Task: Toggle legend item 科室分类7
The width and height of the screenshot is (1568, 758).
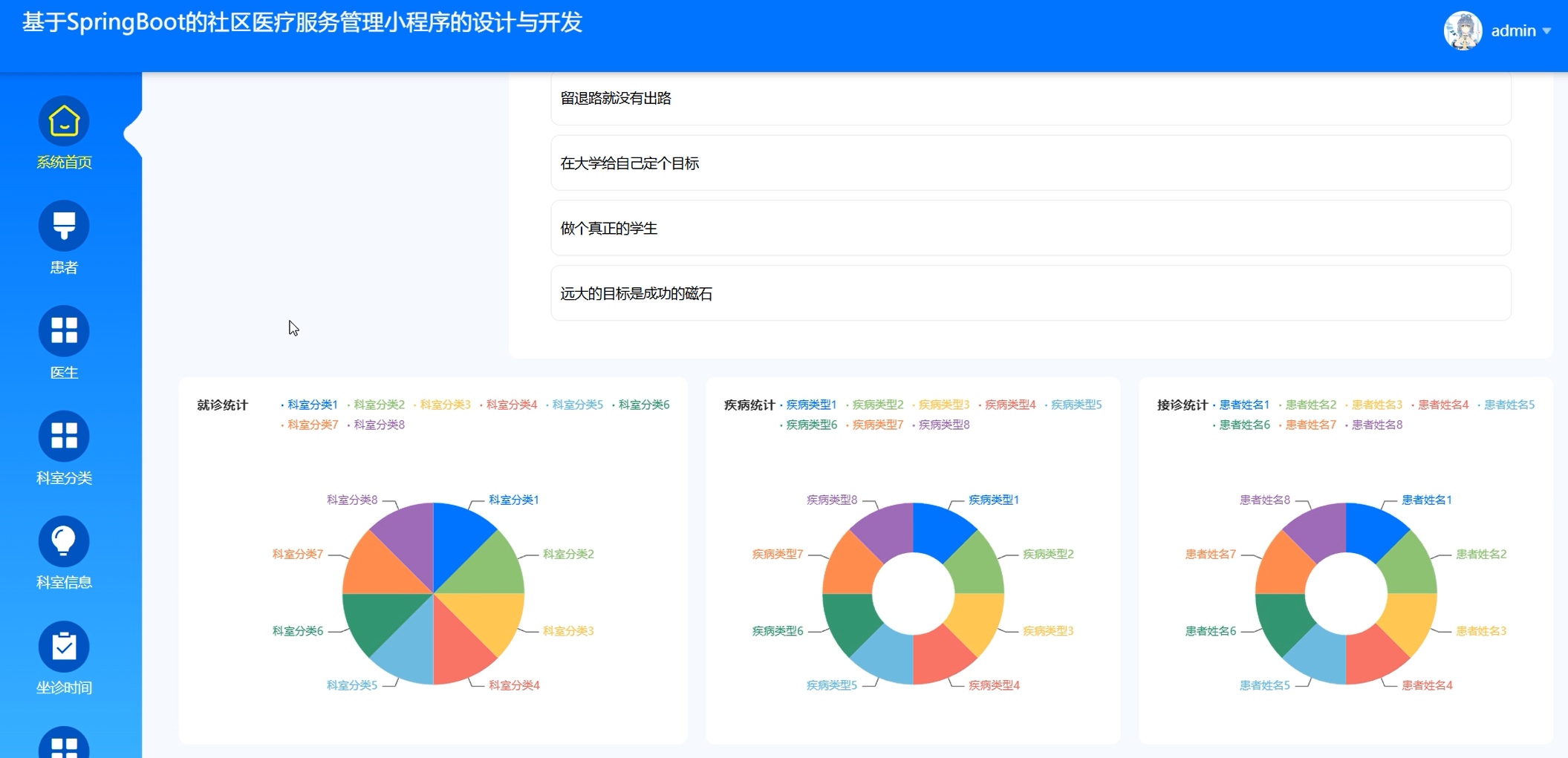Action: (x=309, y=425)
